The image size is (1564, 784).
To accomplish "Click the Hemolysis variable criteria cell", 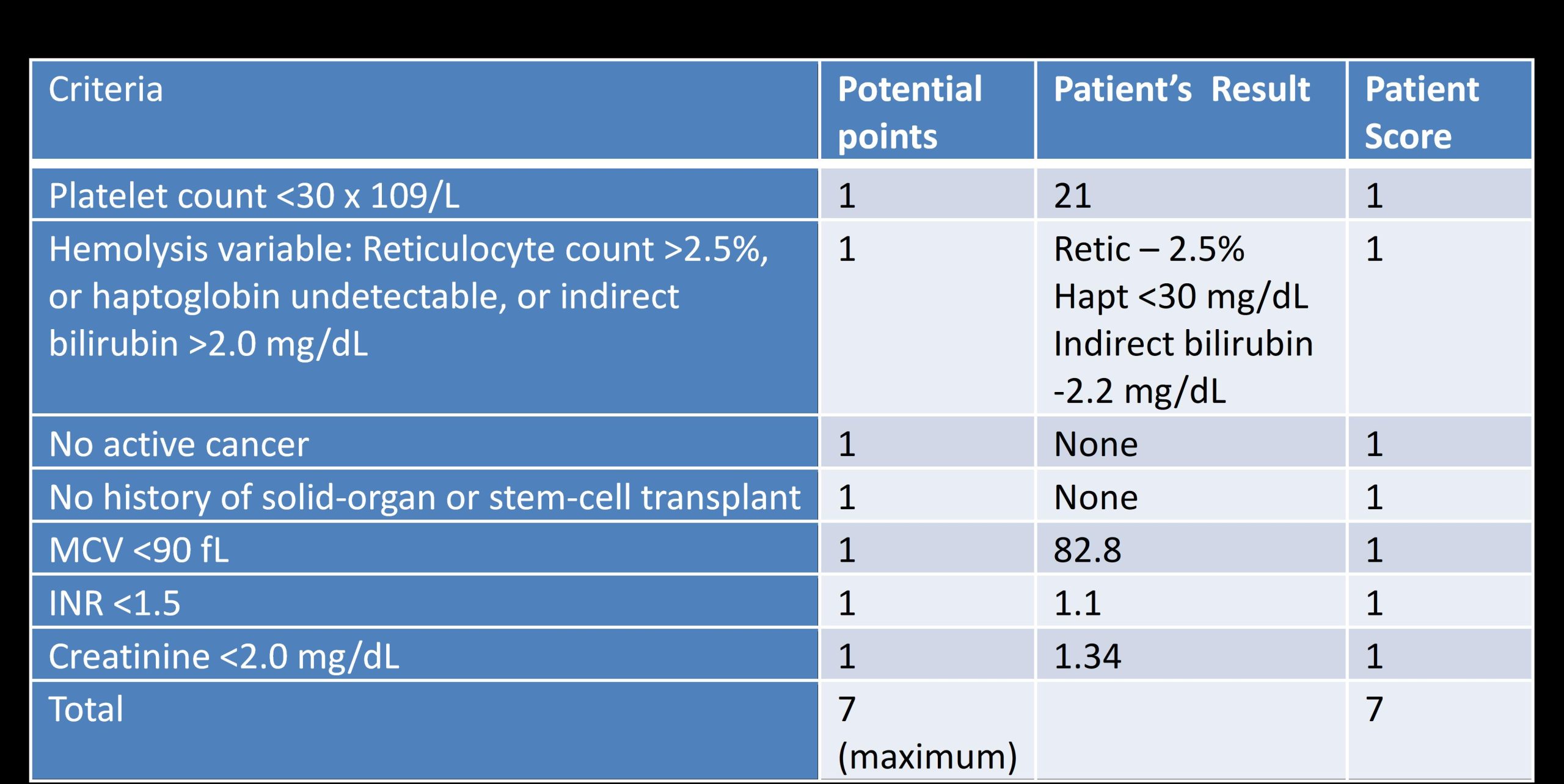I will (x=408, y=296).
